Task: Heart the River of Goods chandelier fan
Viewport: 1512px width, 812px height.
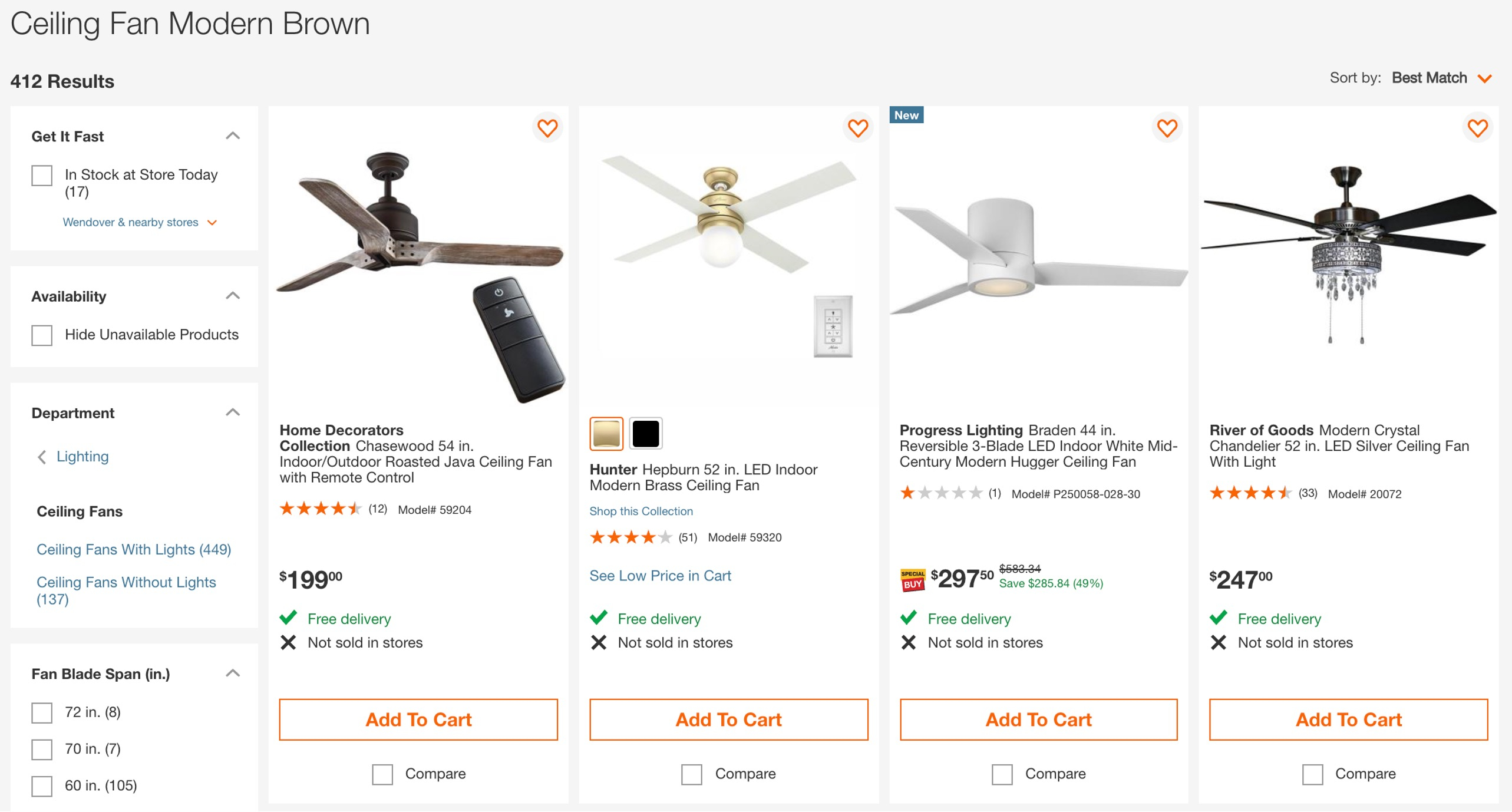Action: (1477, 128)
